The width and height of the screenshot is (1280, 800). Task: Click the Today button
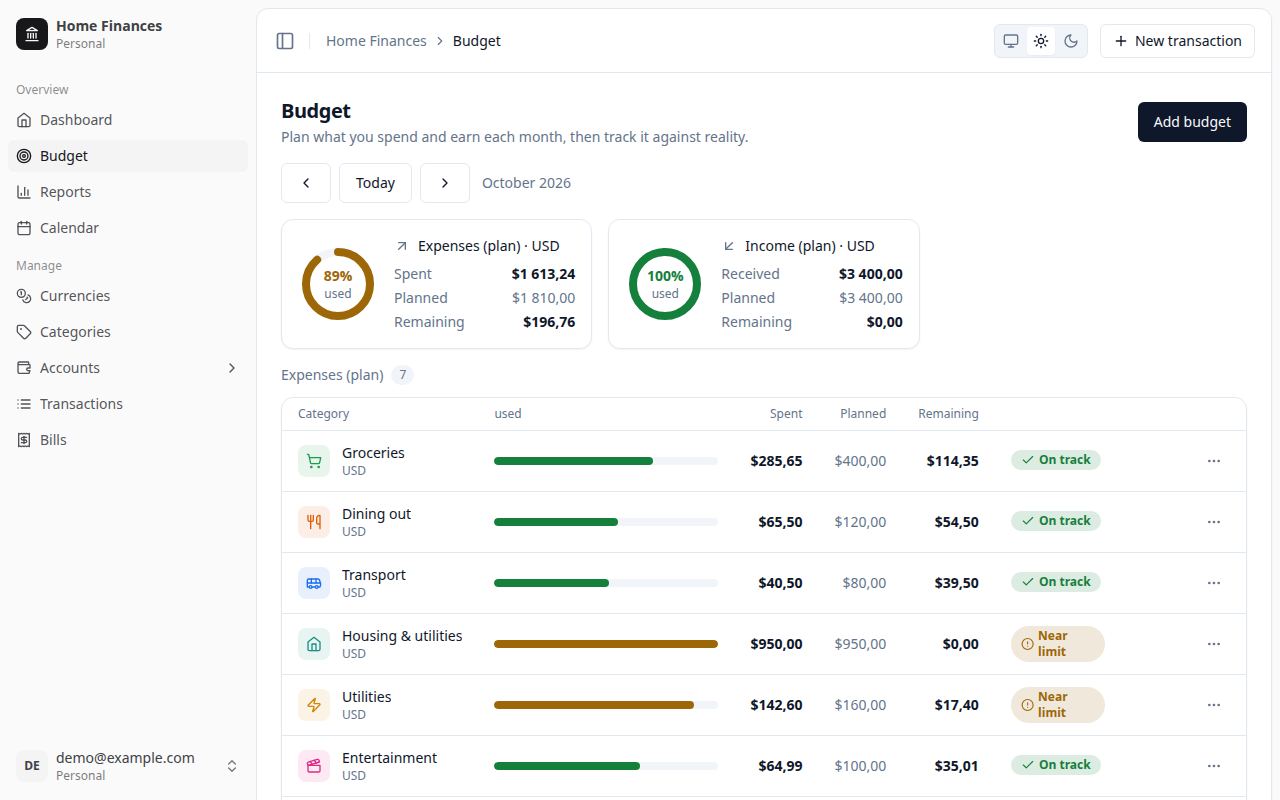[x=375, y=183]
